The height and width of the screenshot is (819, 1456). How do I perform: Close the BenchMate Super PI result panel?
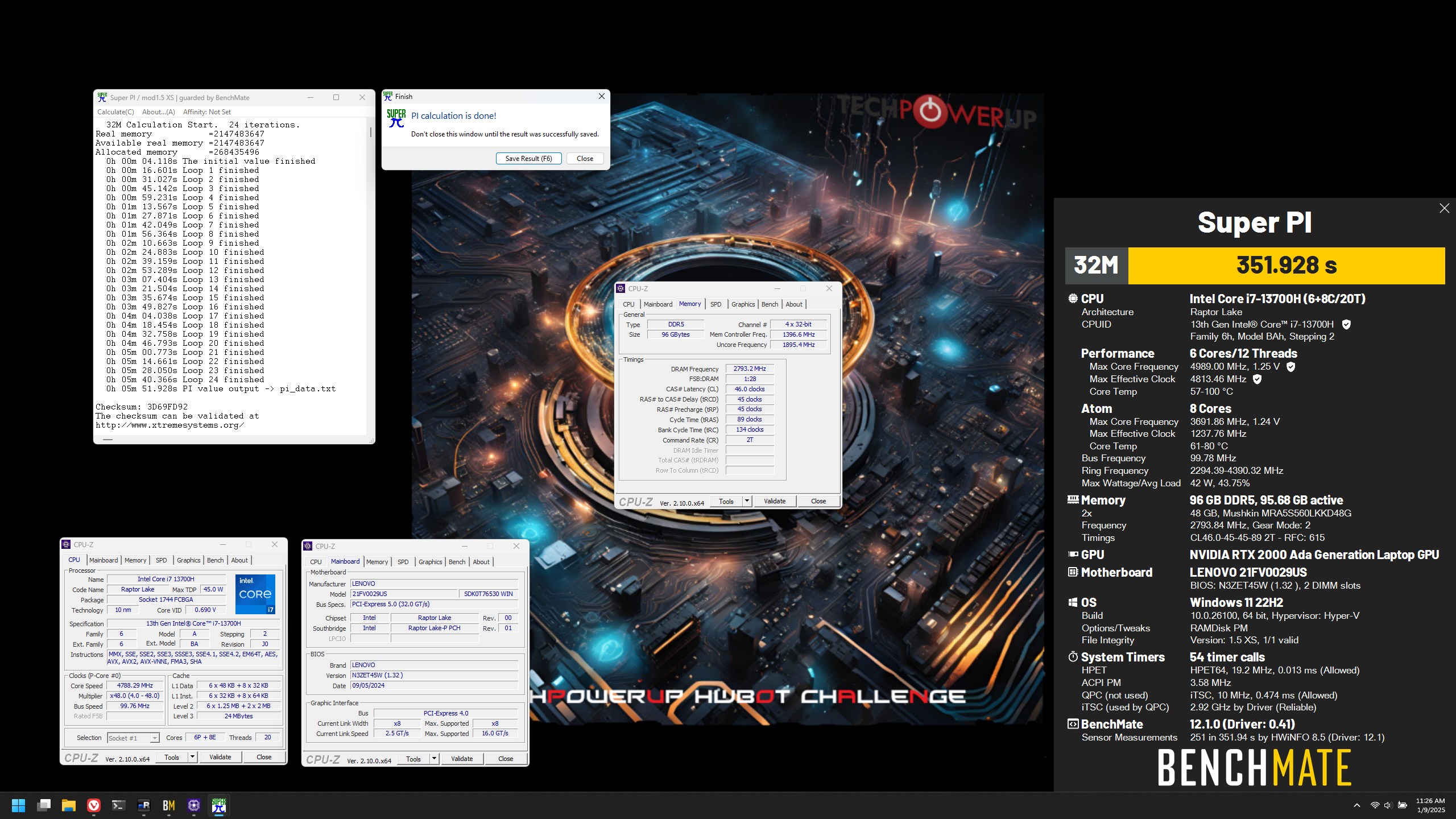point(1445,208)
